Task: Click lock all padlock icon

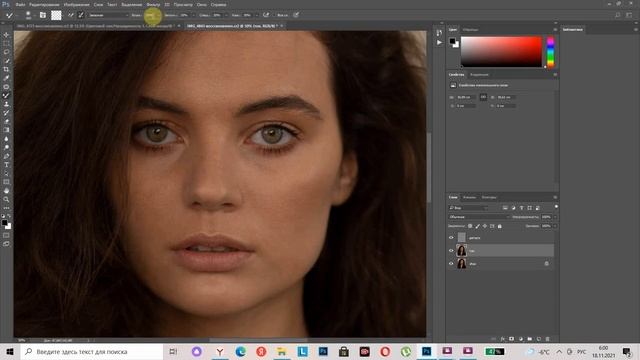Action: point(500,226)
